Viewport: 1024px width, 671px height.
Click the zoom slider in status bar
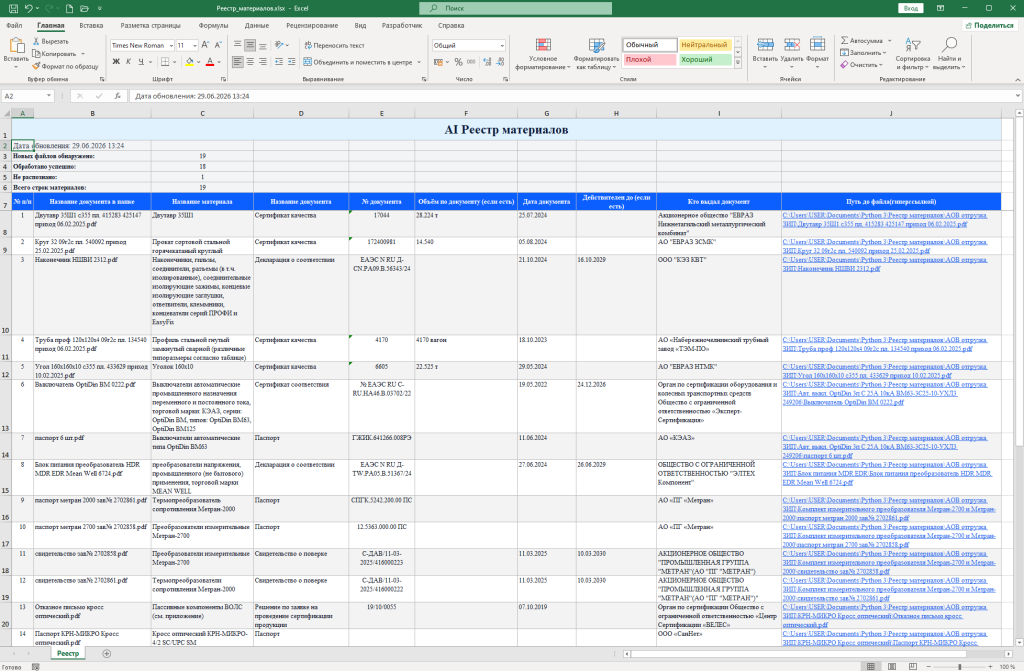tap(959, 666)
